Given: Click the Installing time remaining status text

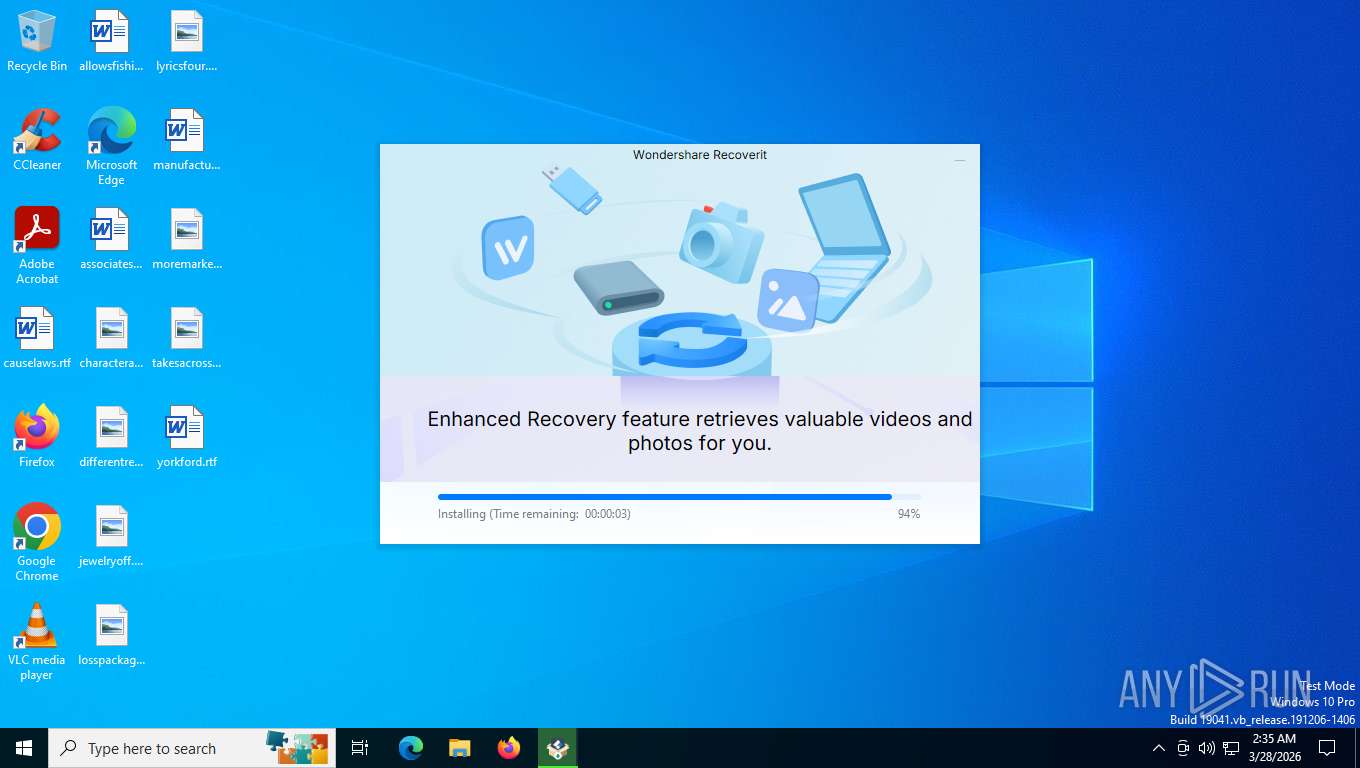Looking at the screenshot, I should pos(534,514).
